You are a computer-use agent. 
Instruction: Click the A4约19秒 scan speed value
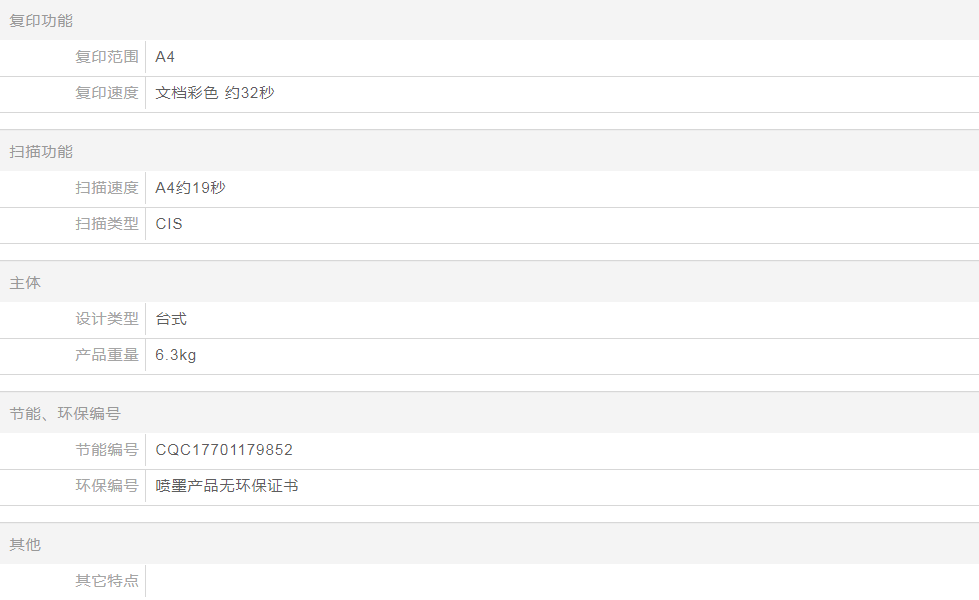(x=190, y=188)
